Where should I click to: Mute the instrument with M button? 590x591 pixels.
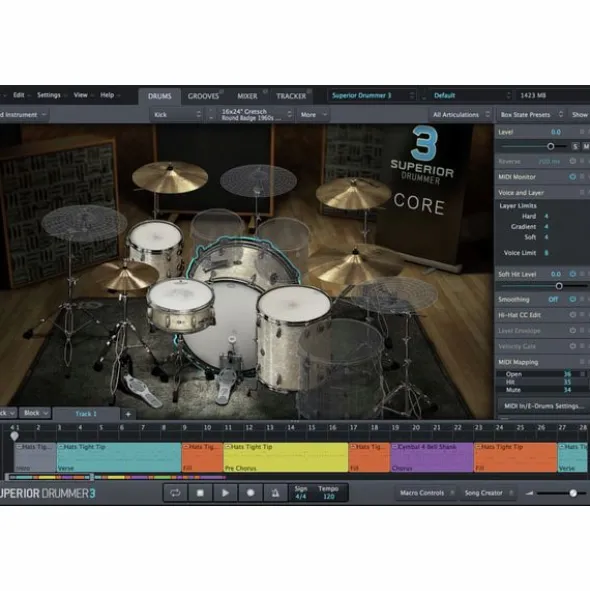tap(586, 146)
